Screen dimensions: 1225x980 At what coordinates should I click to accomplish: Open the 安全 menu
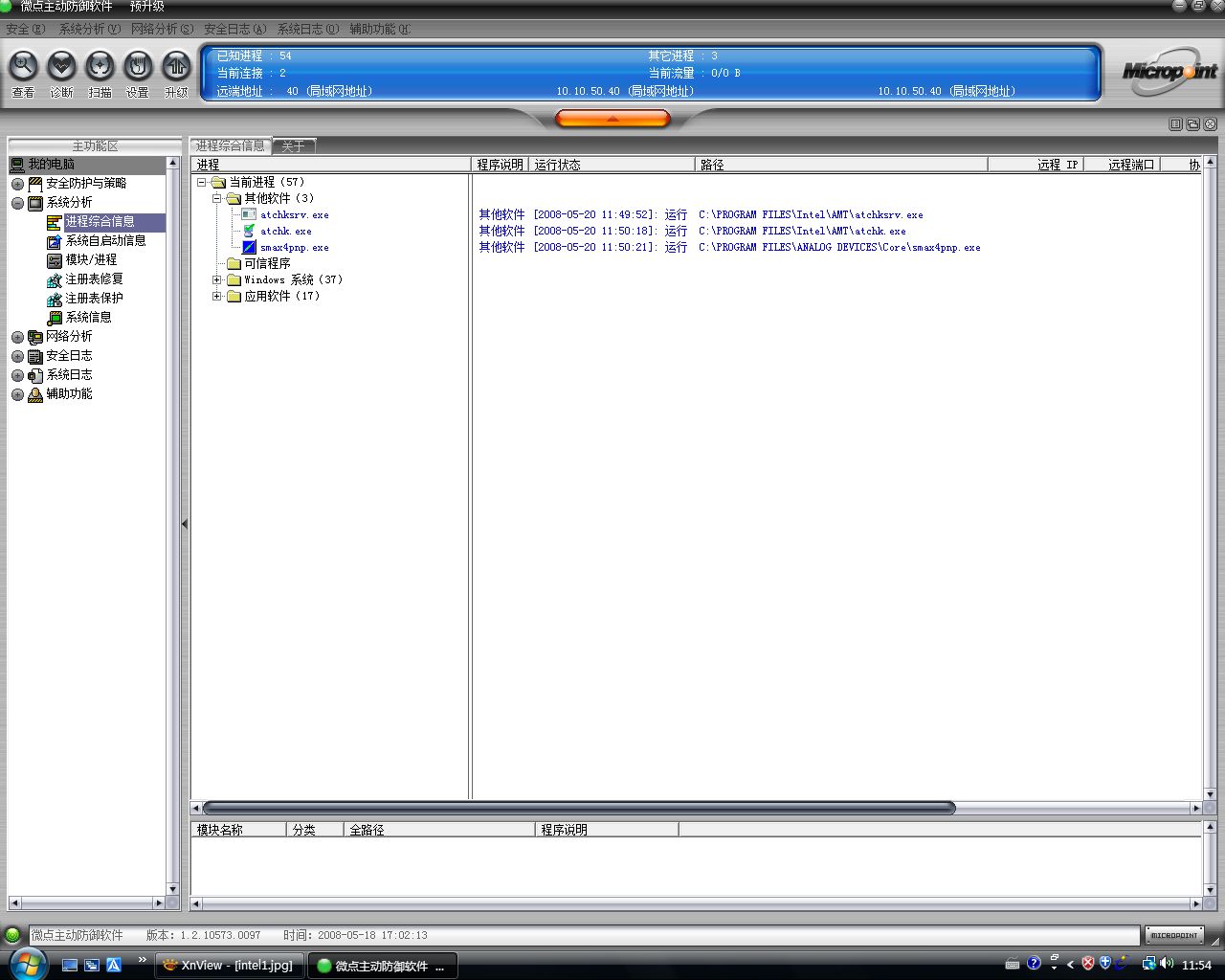[x=26, y=29]
